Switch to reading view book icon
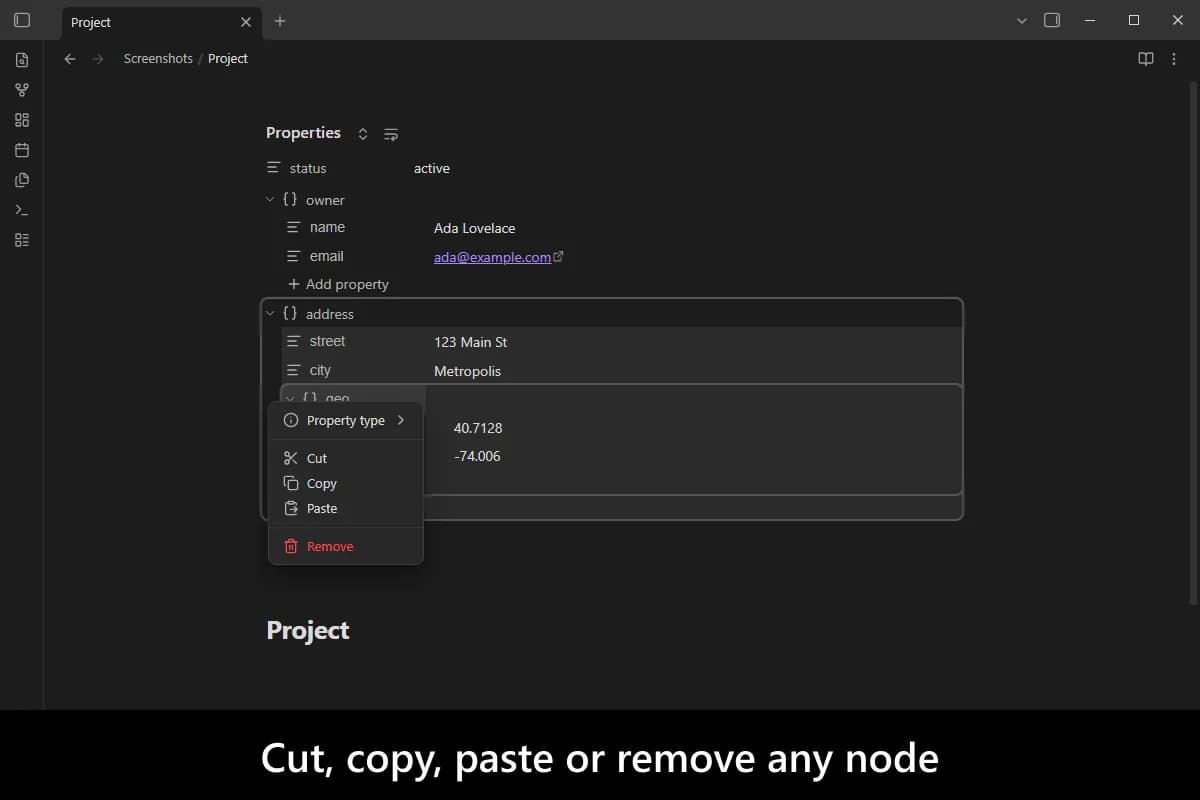This screenshot has width=1200, height=800. click(1146, 59)
